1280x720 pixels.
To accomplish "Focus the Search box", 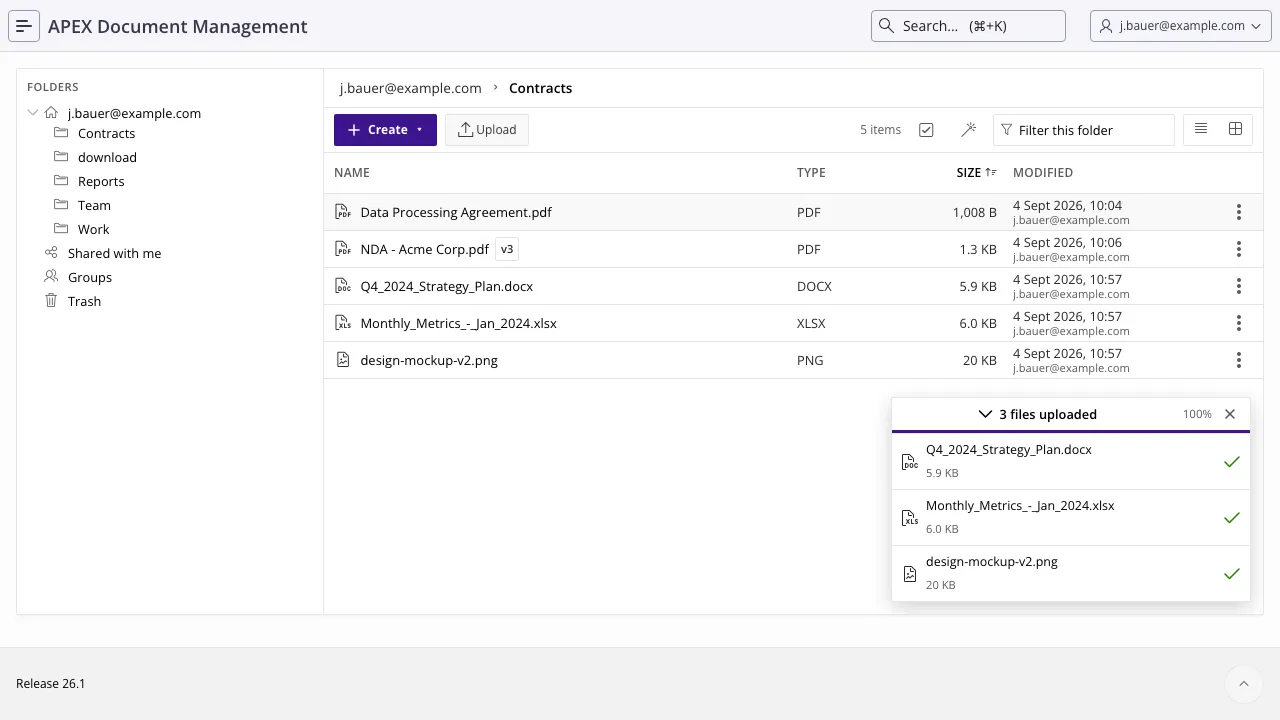I will coord(968,26).
